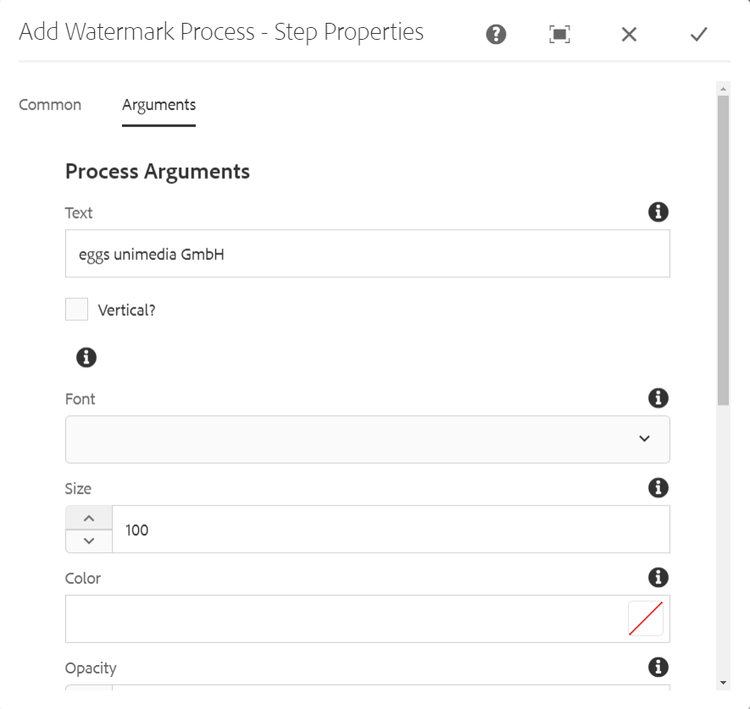Click the Text input field

pos(367,254)
